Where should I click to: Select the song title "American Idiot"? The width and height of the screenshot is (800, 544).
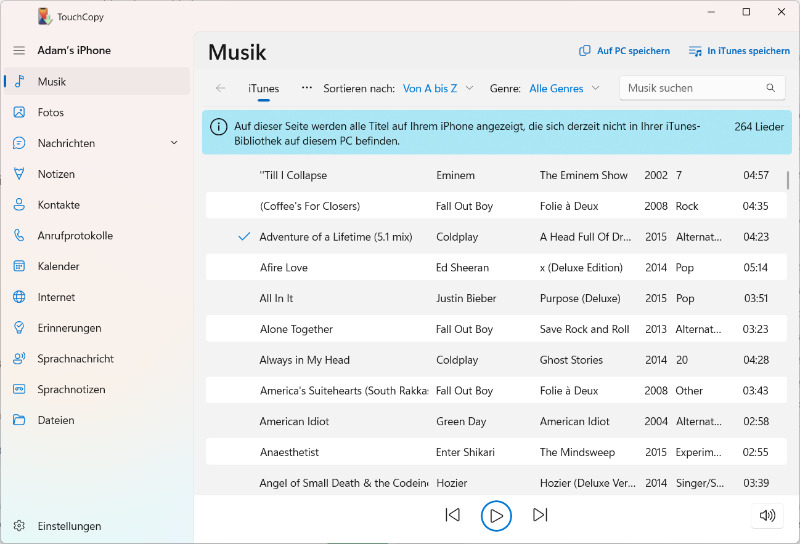tap(294, 421)
